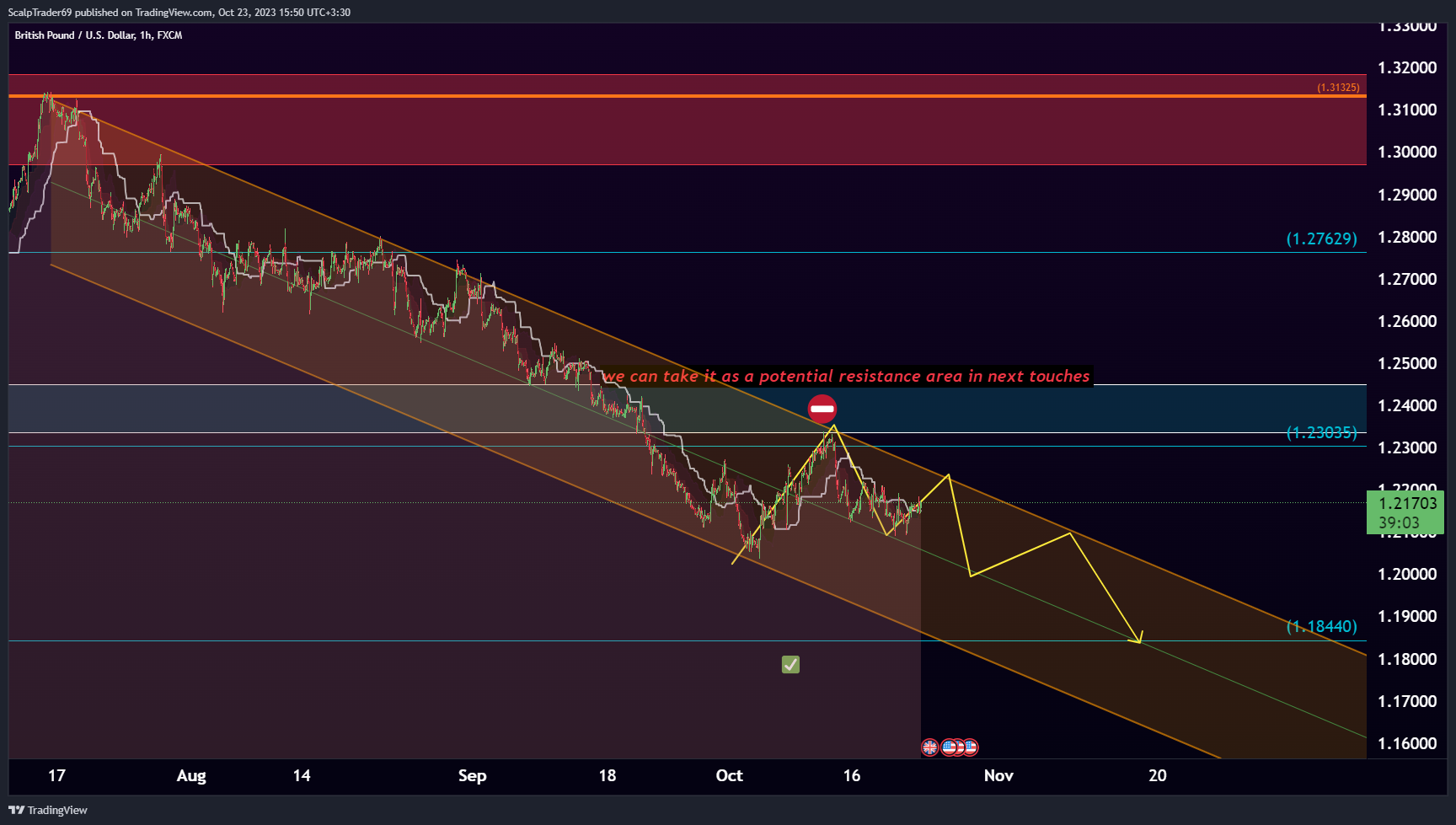
Task: Open the rightmost US flag event marker
Action: (x=970, y=747)
